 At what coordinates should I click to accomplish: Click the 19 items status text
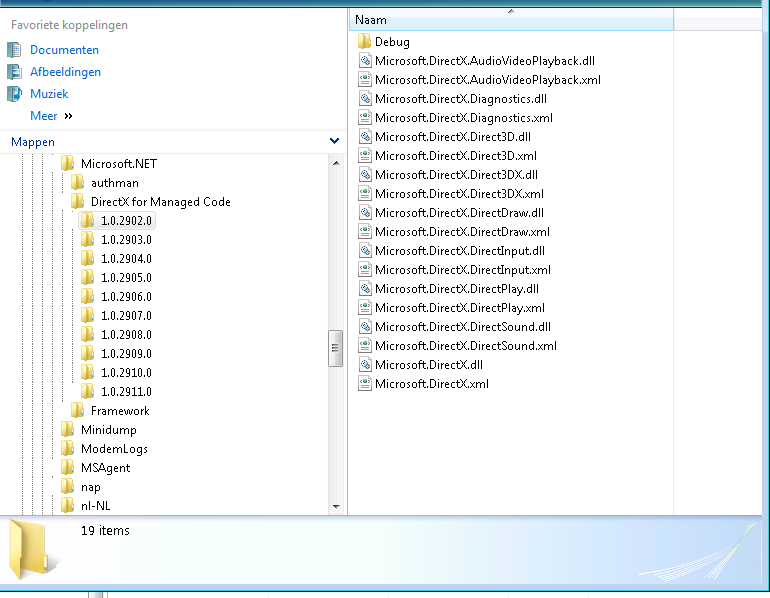coord(105,531)
